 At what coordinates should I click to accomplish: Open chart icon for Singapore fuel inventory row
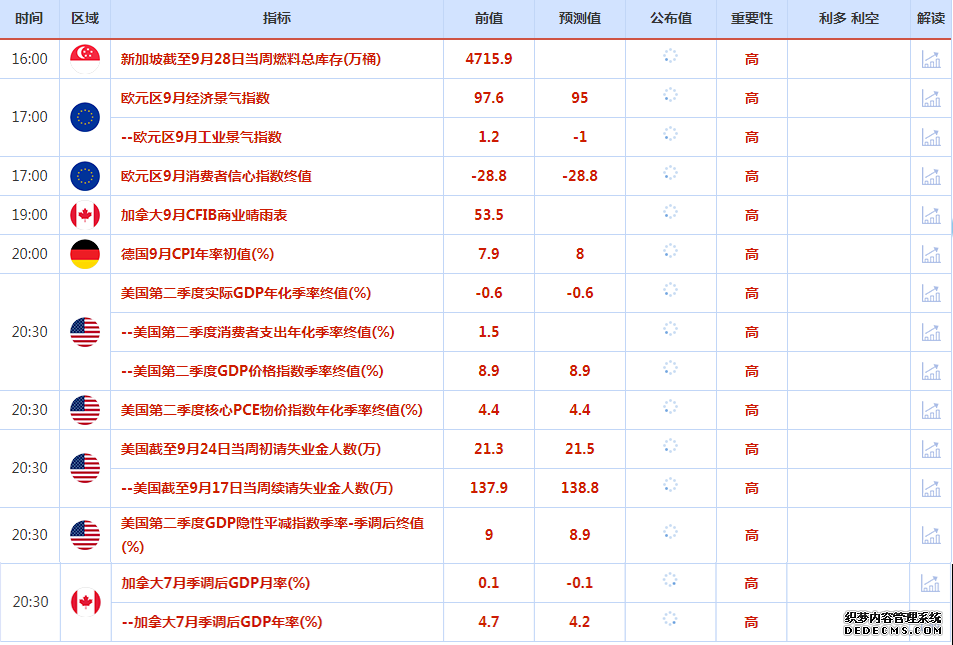[931, 59]
